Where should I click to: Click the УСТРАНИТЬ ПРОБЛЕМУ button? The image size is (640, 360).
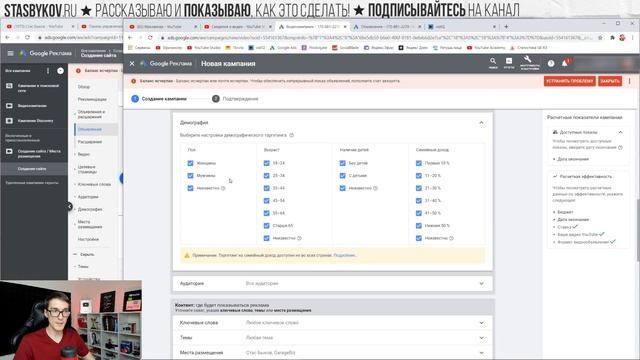570,81
